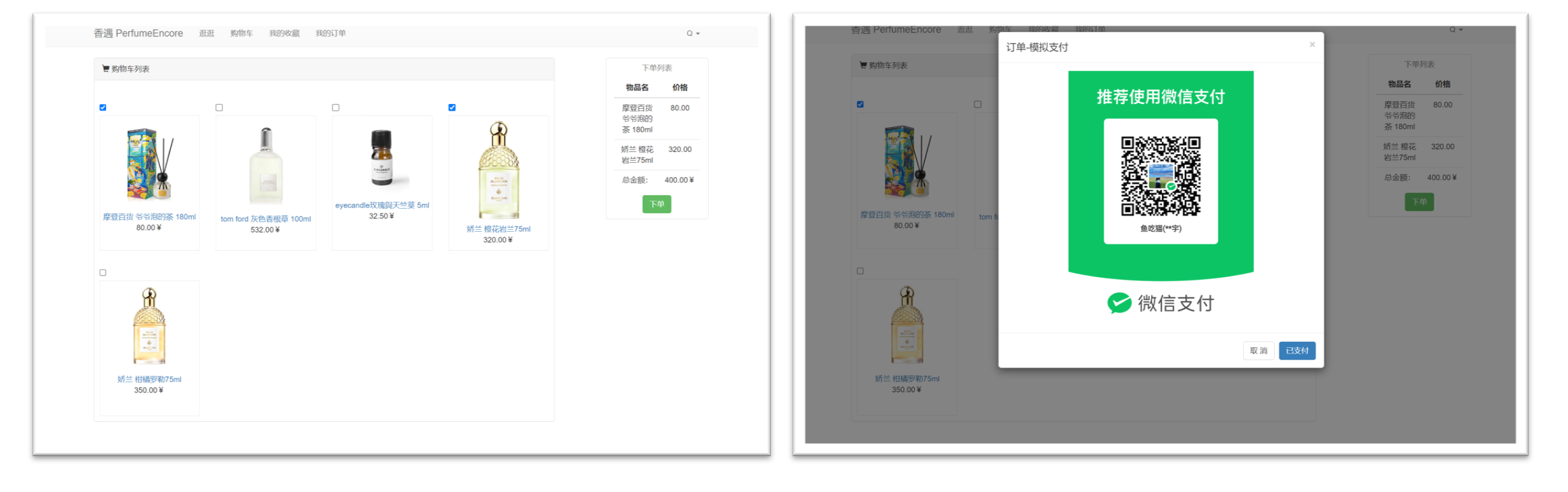Click the WeChat Pay QR code image

[x=1161, y=176]
